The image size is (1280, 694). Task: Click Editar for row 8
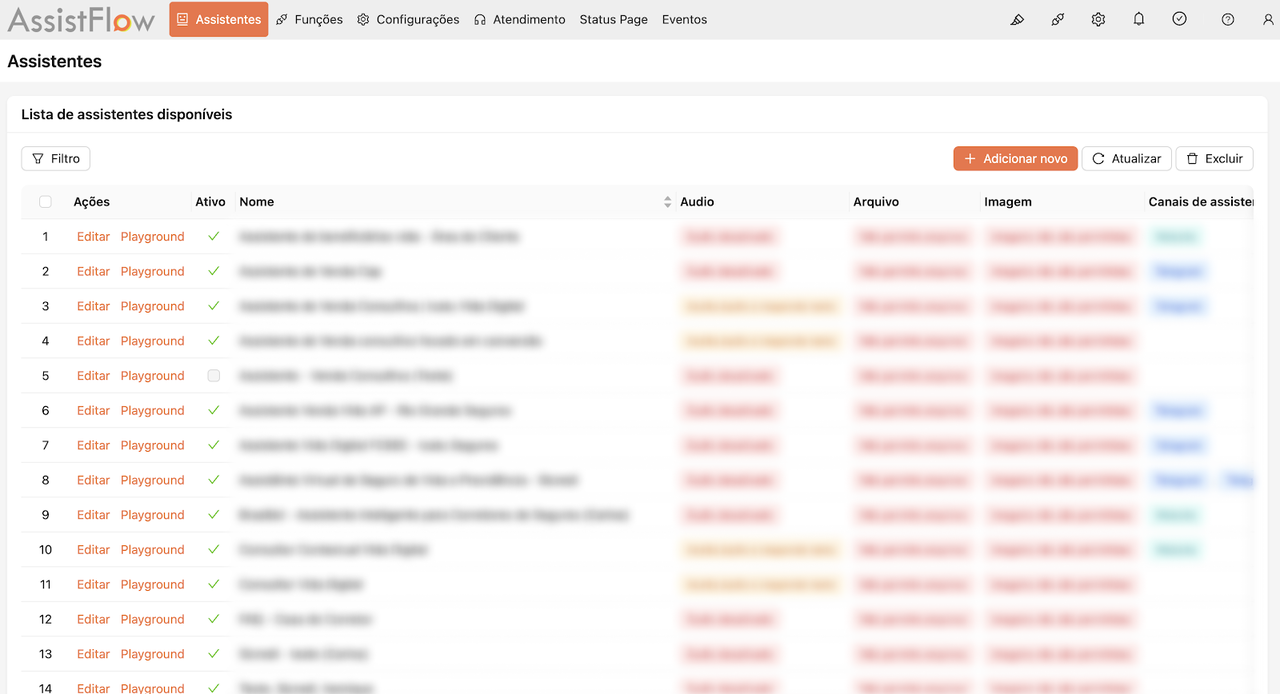(x=93, y=480)
